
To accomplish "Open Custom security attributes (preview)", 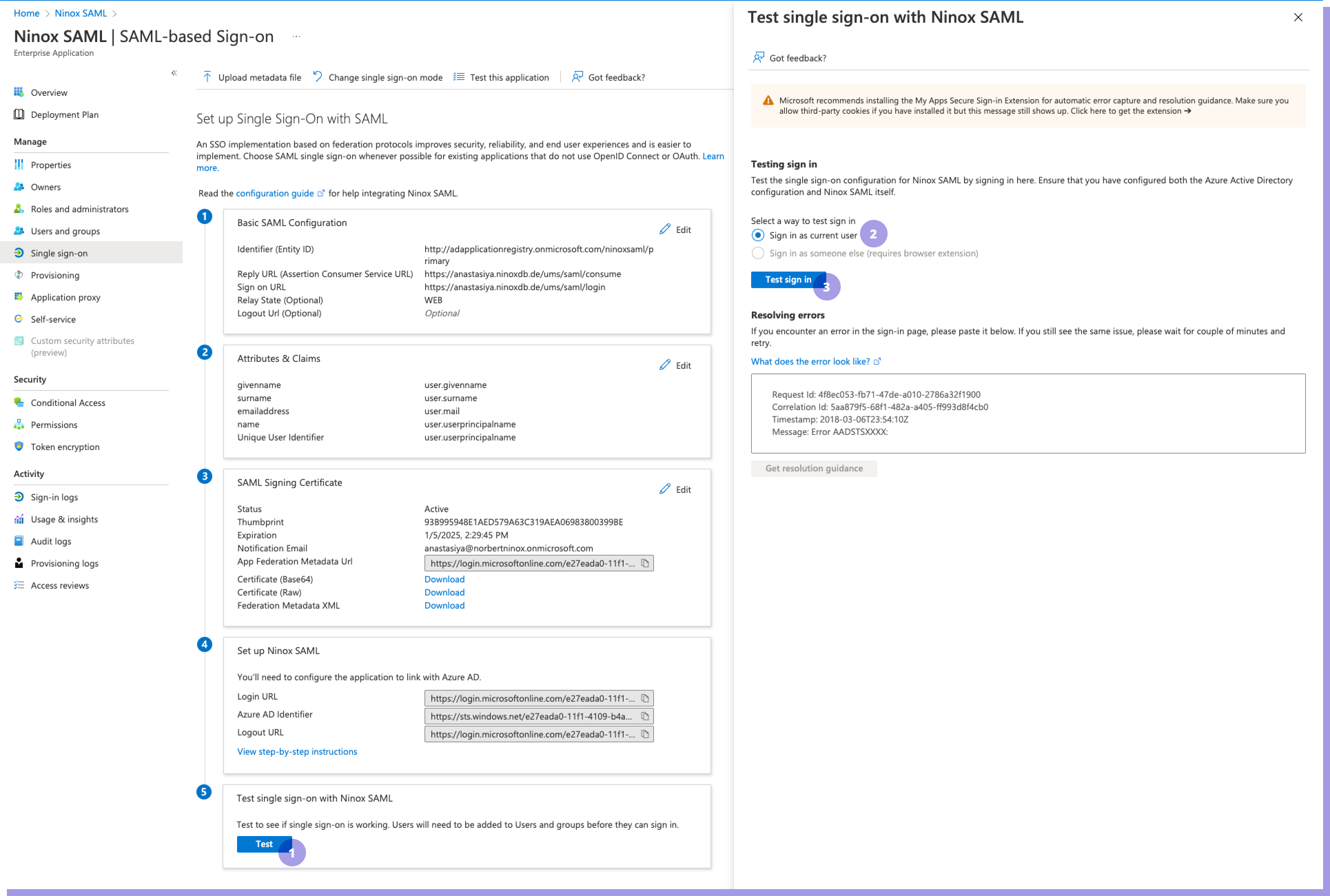I will (x=82, y=346).
